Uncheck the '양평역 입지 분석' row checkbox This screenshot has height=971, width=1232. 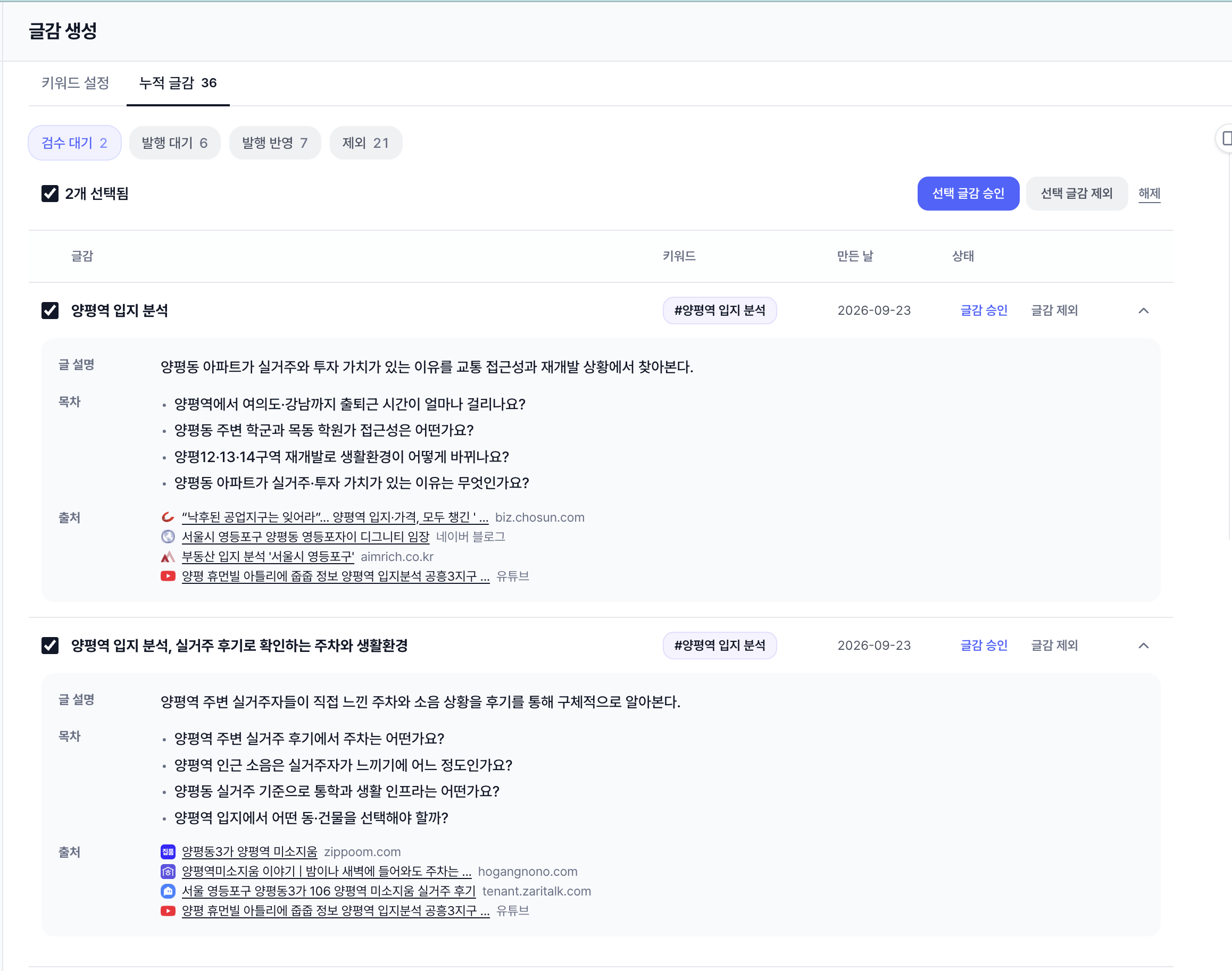click(x=50, y=311)
